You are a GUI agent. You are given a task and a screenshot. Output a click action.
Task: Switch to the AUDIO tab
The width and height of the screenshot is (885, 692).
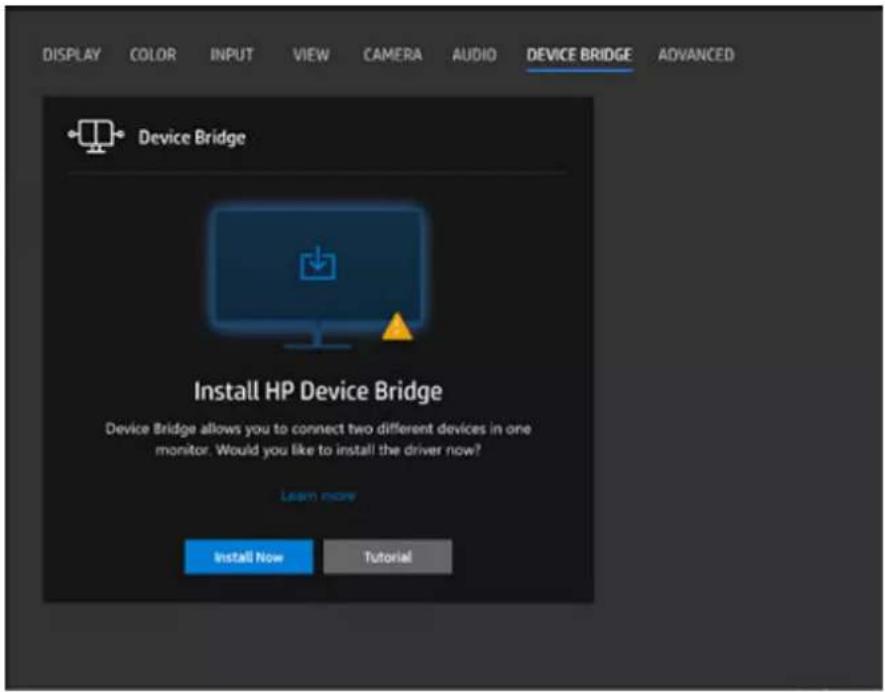(x=474, y=55)
